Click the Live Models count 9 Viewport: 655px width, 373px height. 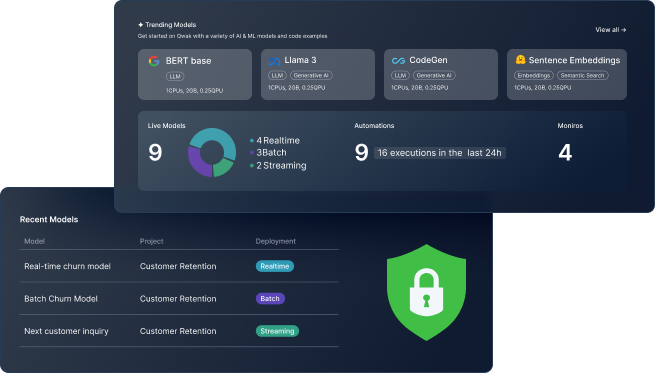[x=155, y=152]
